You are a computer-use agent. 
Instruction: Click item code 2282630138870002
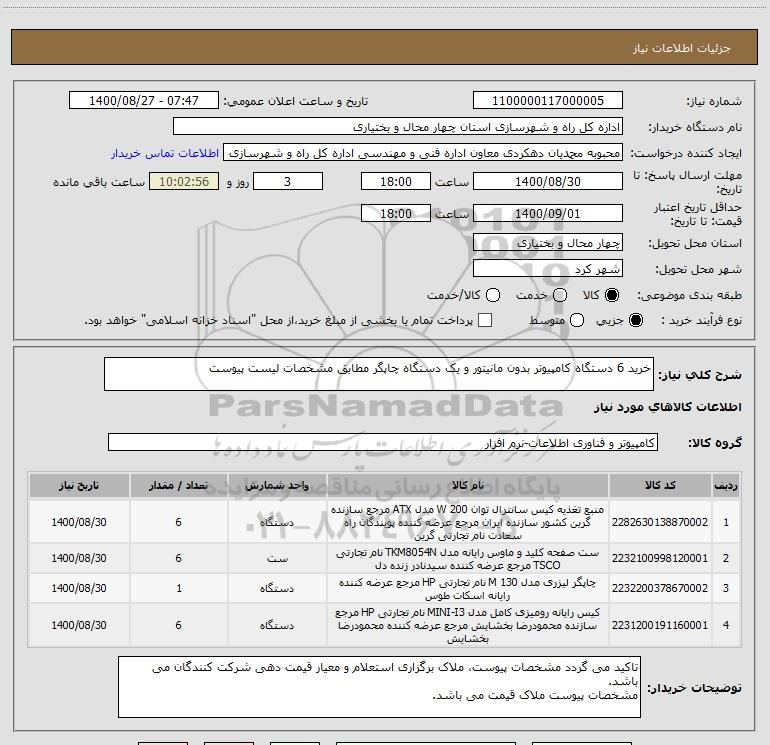click(x=660, y=522)
